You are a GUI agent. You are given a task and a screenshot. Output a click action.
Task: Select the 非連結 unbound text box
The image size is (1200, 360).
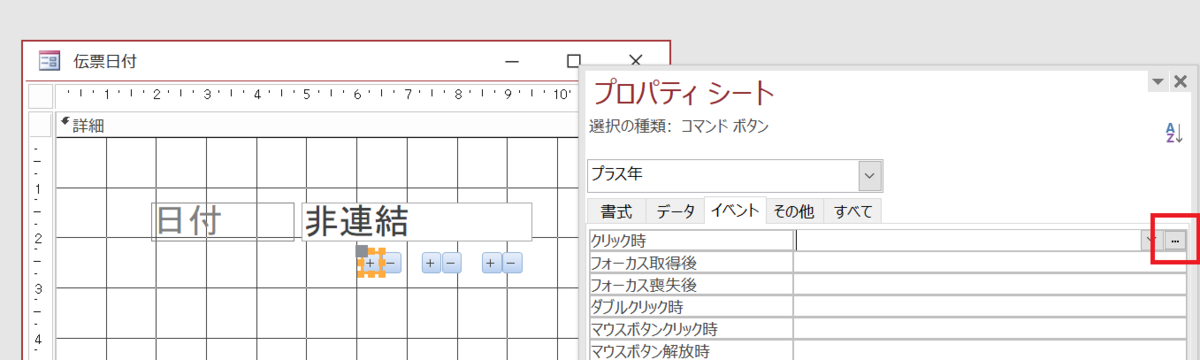point(416,221)
